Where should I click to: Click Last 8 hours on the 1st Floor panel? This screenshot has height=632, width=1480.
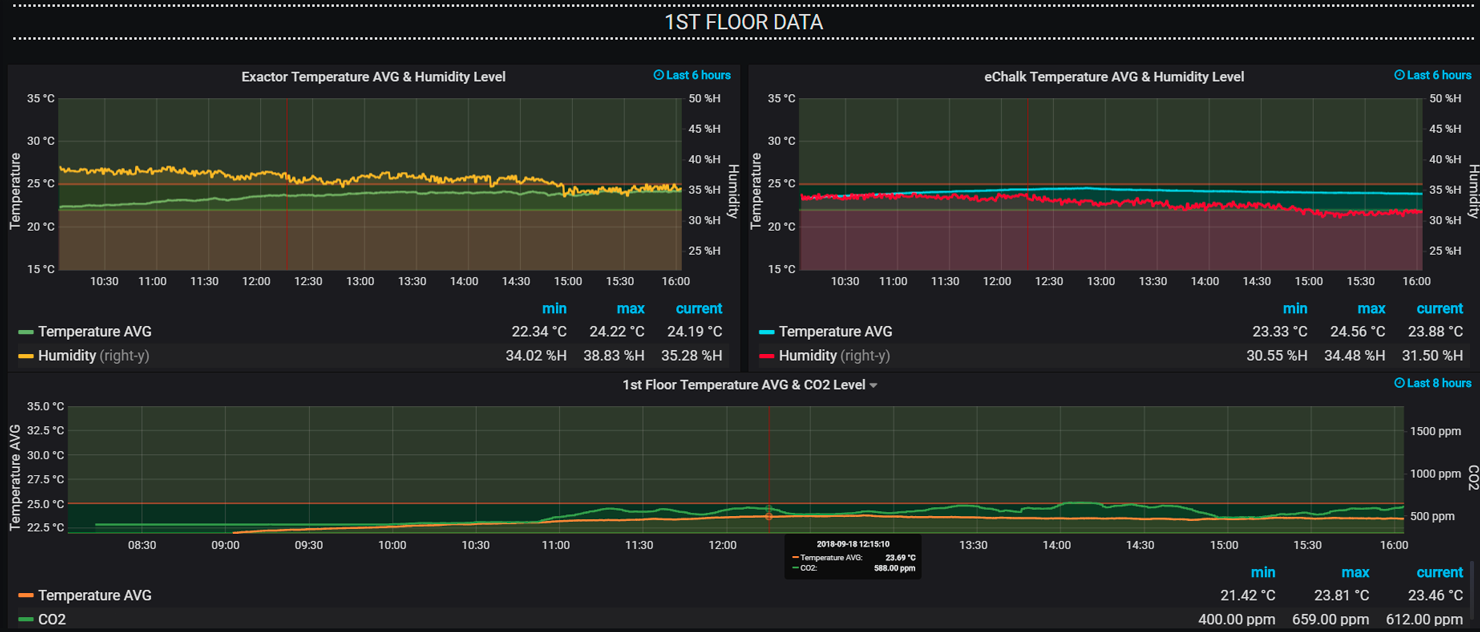click(x=1439, y=383)
